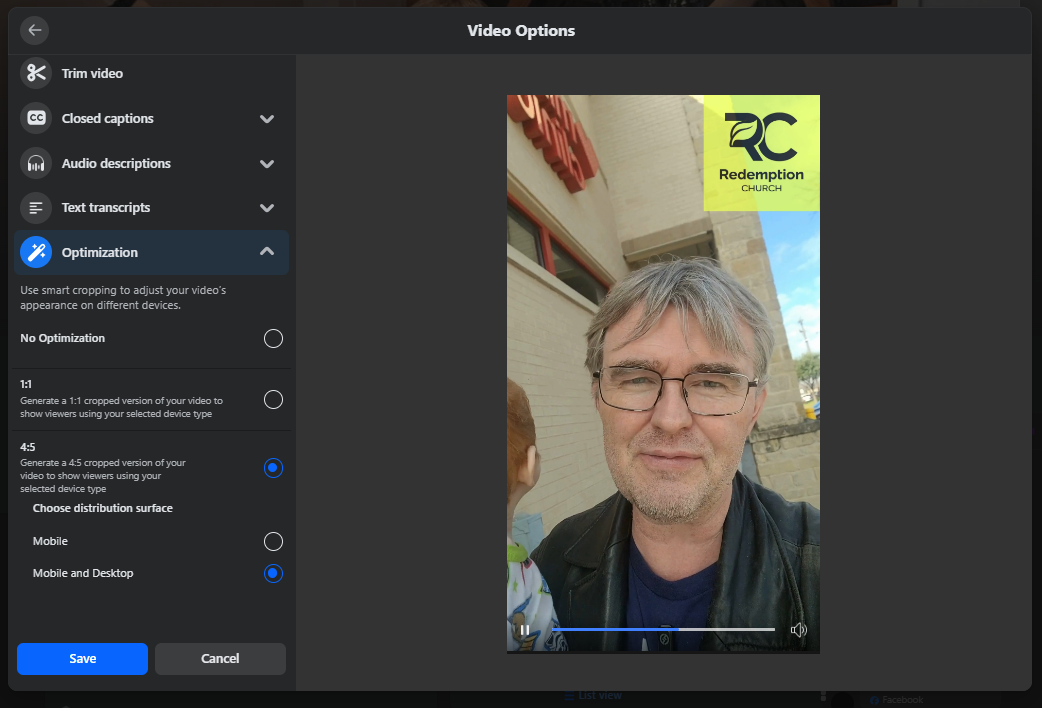Expand the Text transcripts chevron
Viewport: 1042px width, 708px height.
[x=267, y=208]
